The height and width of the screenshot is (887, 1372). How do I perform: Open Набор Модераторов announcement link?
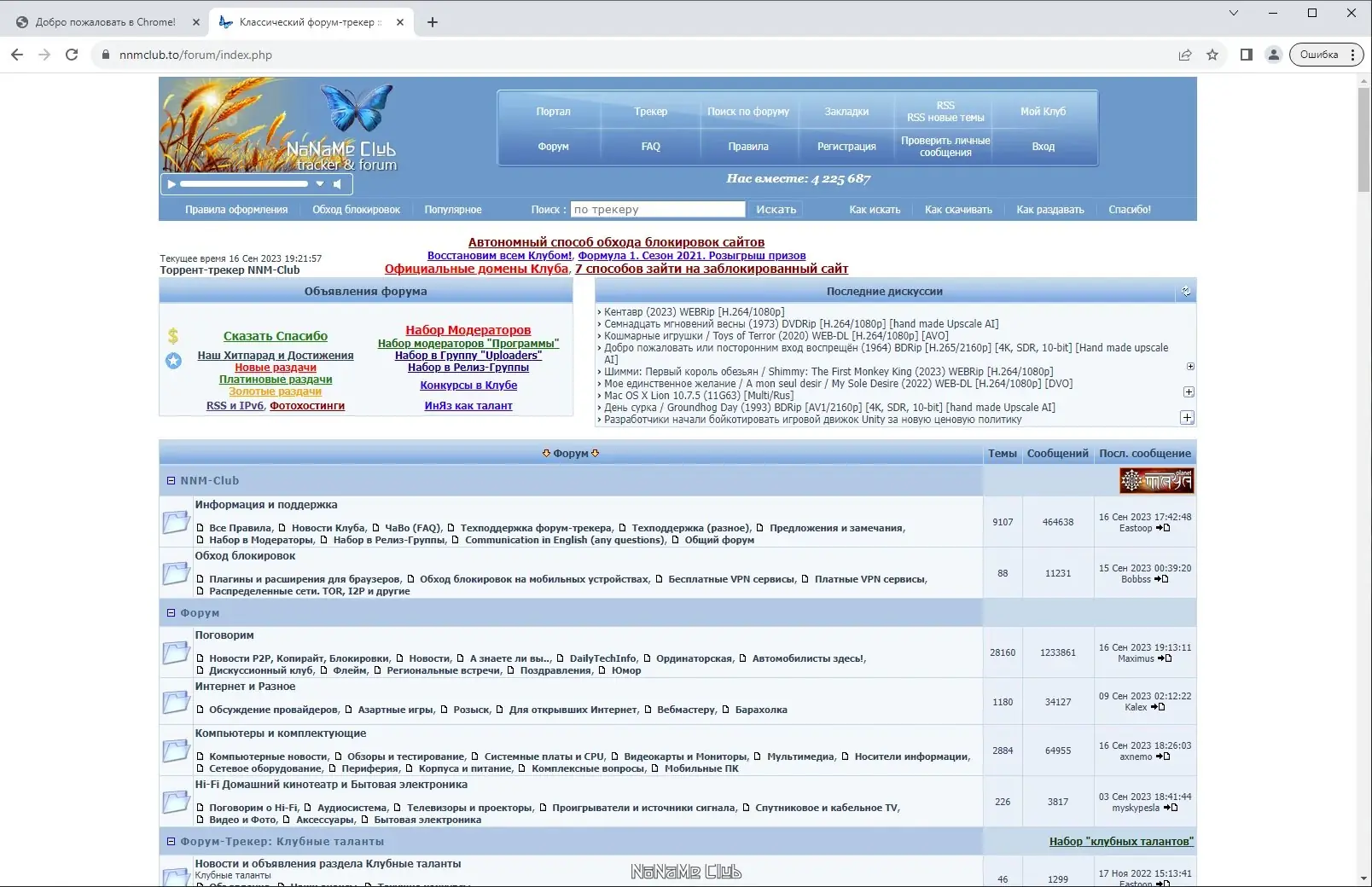[x=468, y=330]
